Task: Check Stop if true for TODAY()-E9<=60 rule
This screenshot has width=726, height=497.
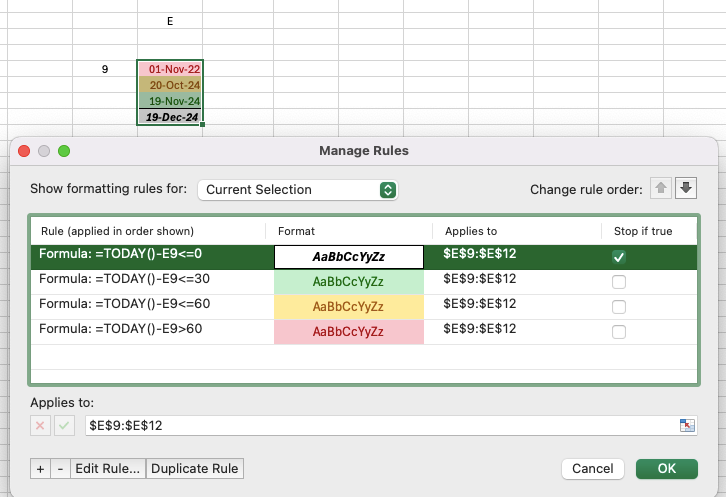Action: pos(619,307)
